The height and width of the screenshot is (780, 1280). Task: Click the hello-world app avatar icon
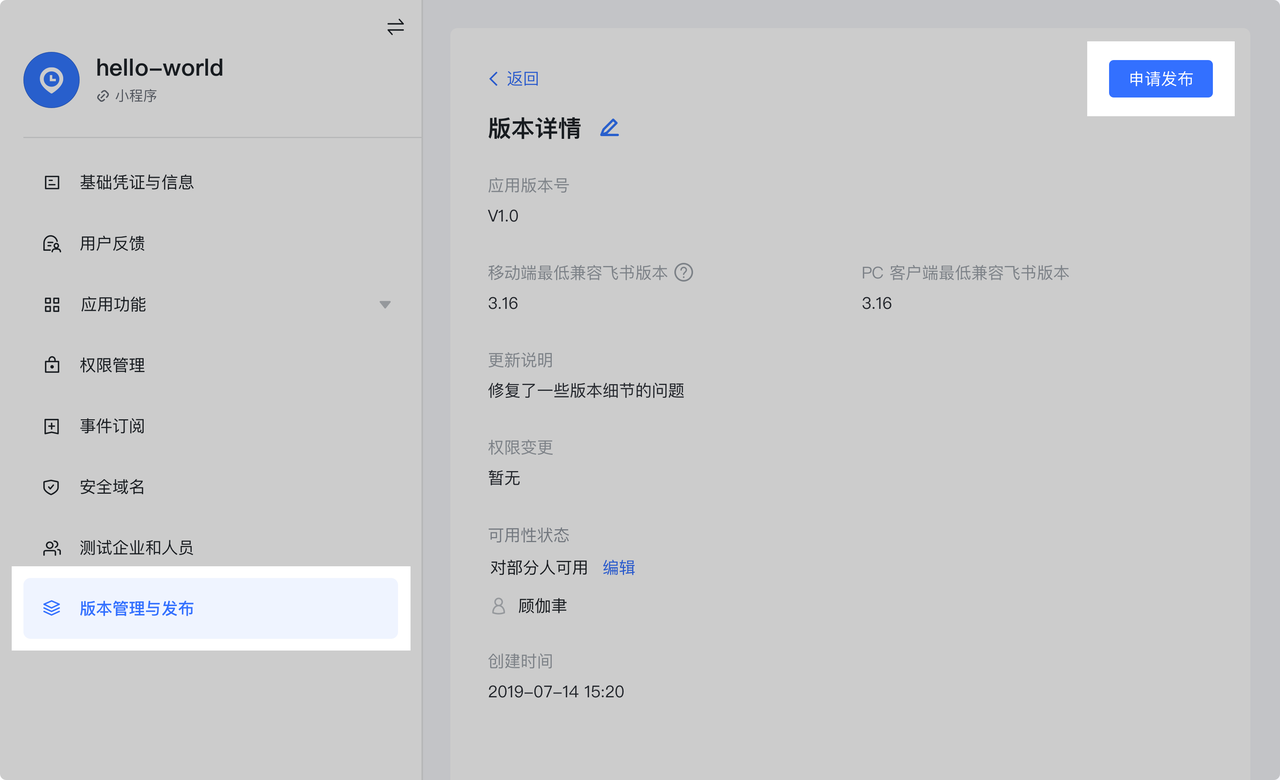(51, 80)
